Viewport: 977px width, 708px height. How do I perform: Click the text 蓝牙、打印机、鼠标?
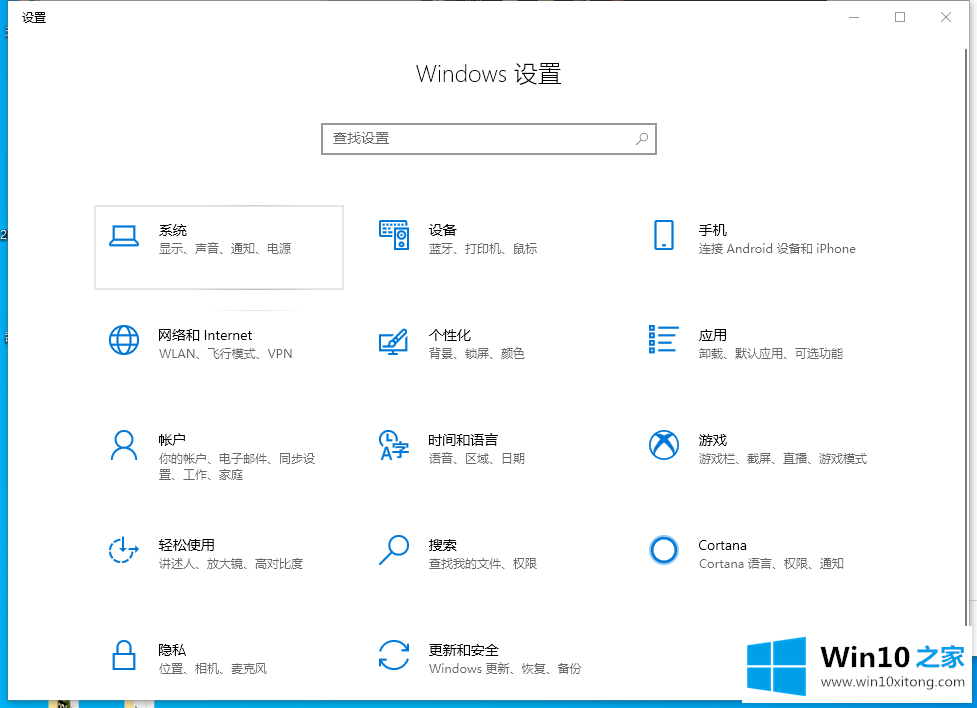[x=483, y=249]
